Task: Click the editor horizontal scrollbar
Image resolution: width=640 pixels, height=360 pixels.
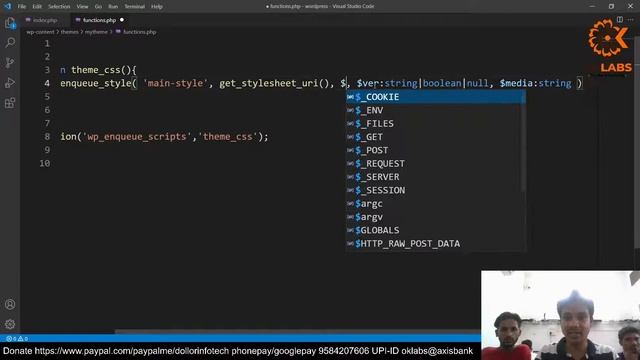Action: [298, 331]
